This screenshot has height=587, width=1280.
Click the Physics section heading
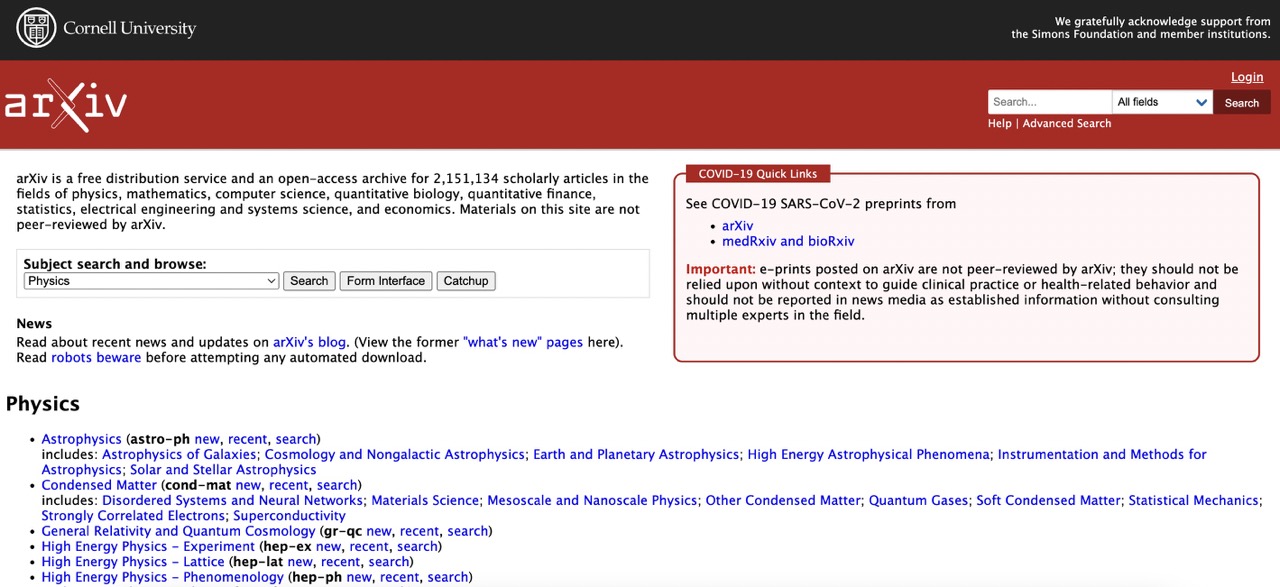pos(43,404)
